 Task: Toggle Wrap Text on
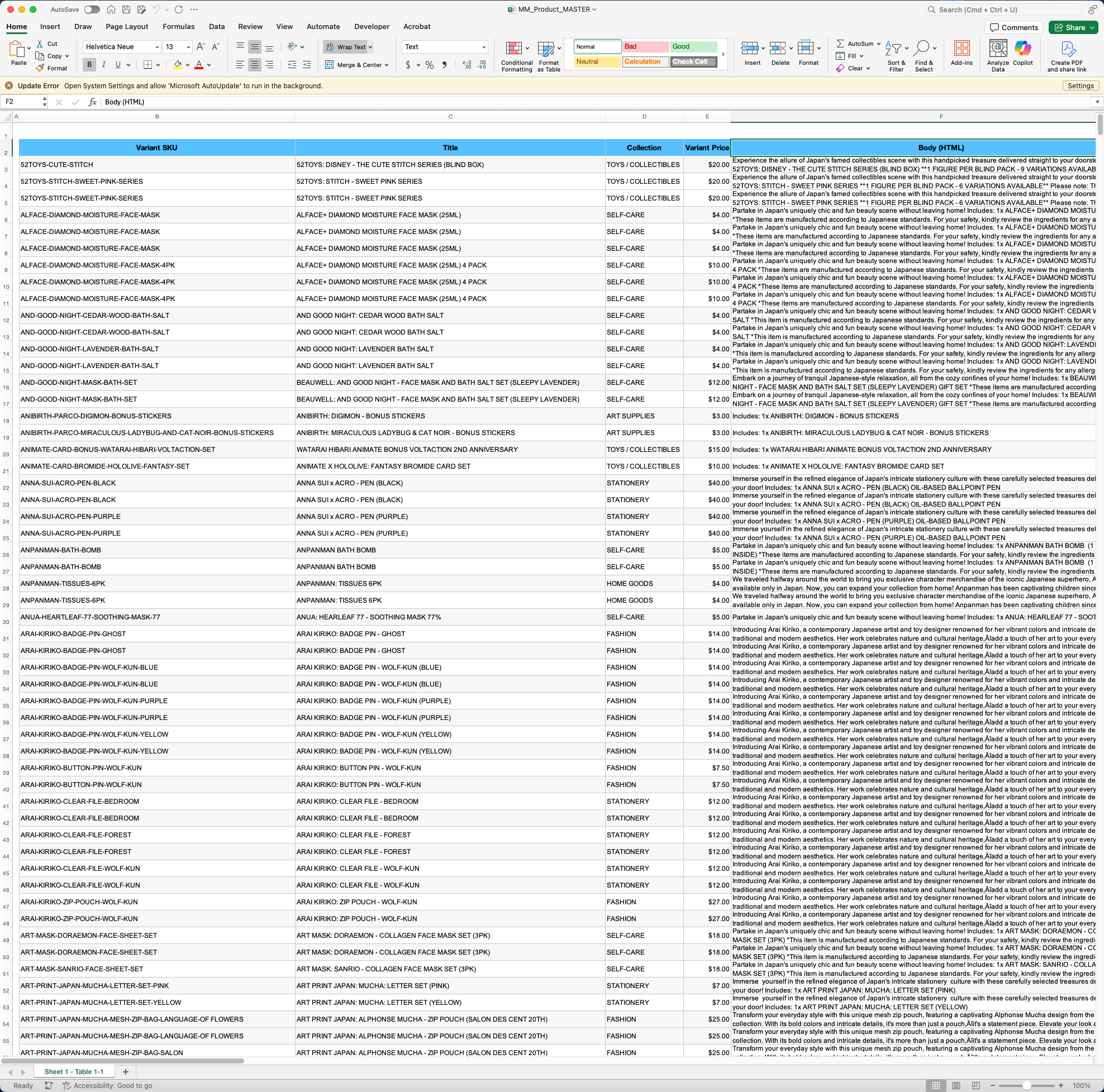[346, 47]
